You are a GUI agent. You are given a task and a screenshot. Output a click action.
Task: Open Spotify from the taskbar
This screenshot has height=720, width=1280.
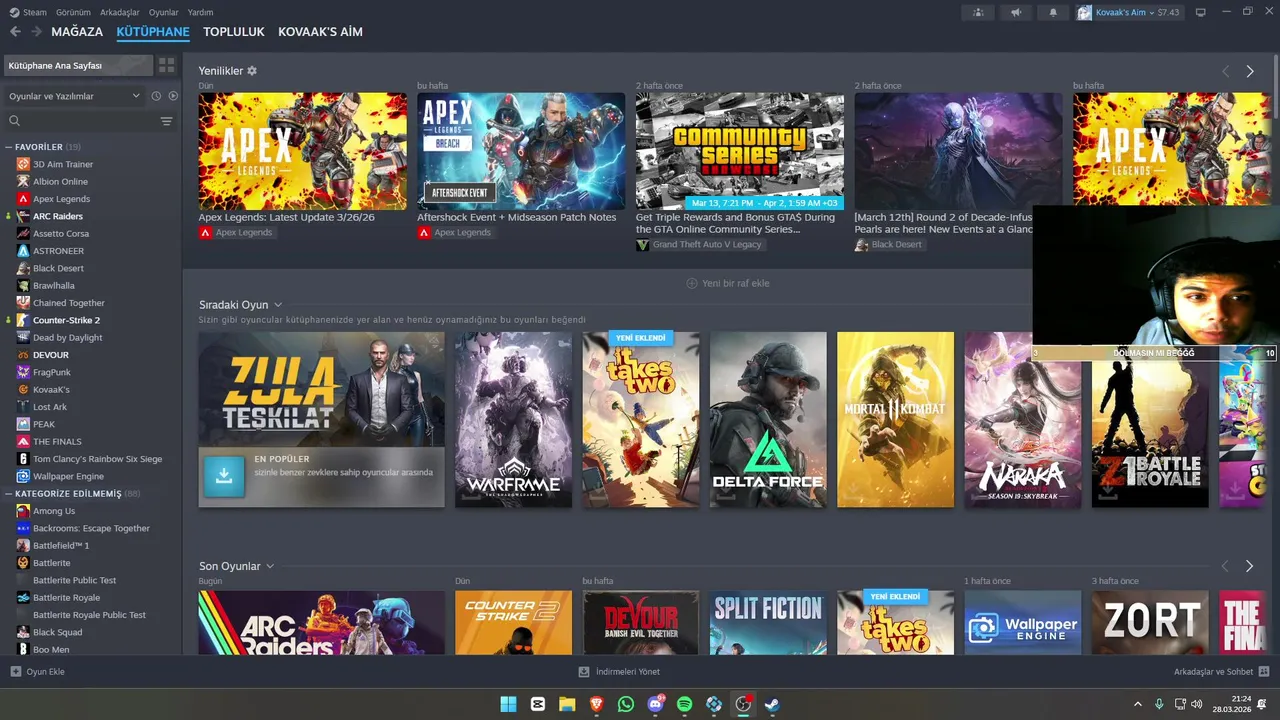pyautogui.click(x=684, y=704)
